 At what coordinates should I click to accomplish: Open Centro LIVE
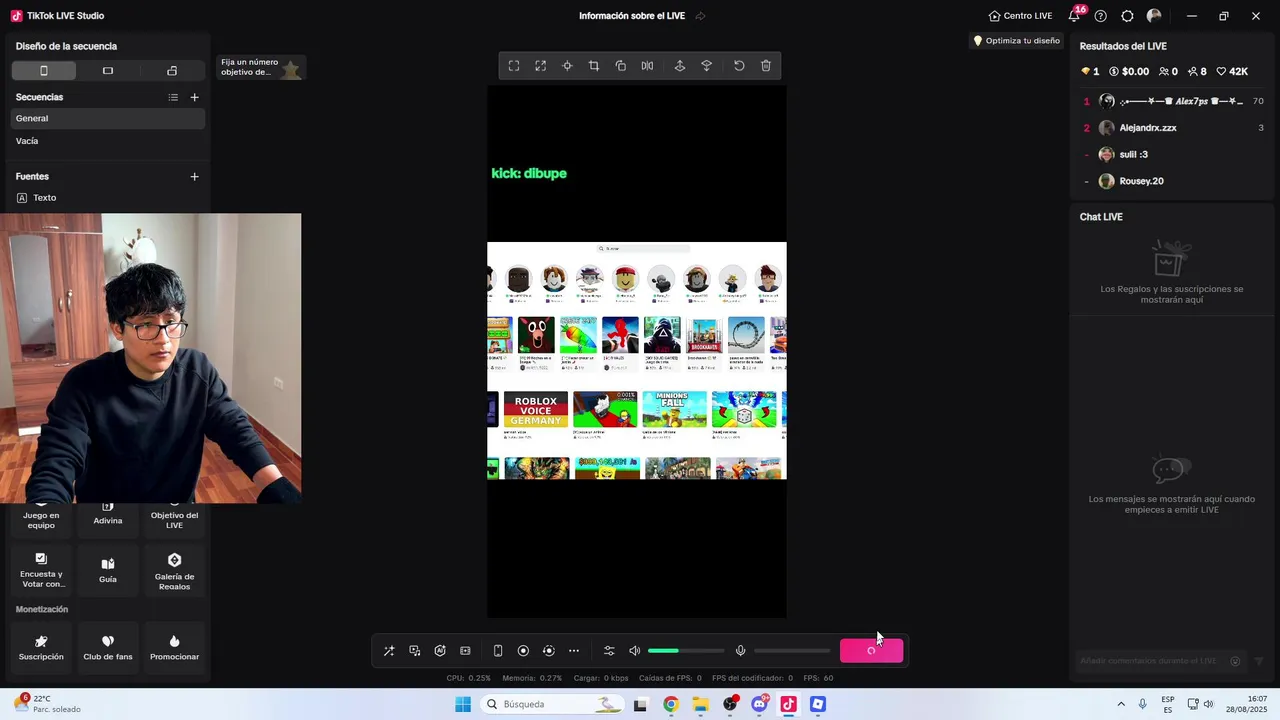[x=1020, y=16]
